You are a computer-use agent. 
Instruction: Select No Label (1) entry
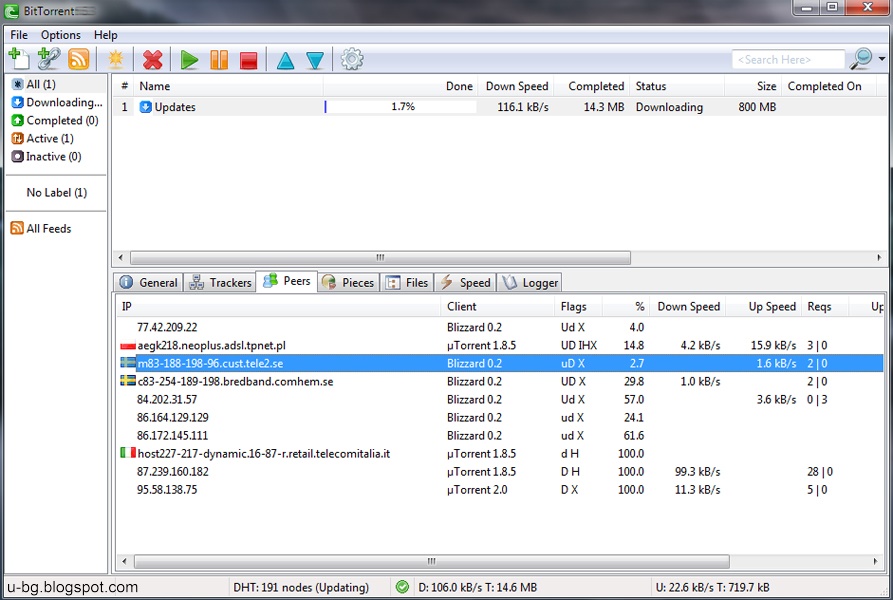point(56,192)
